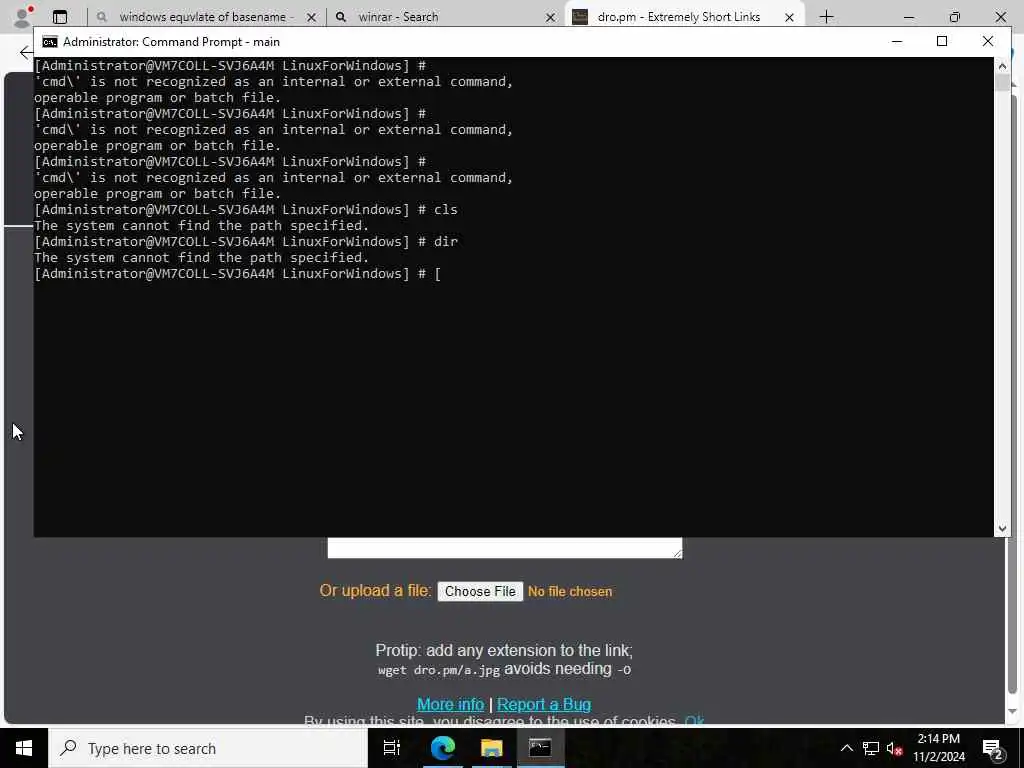
Task: Click the last prompt line ending with '['
Action: [238, 274]
